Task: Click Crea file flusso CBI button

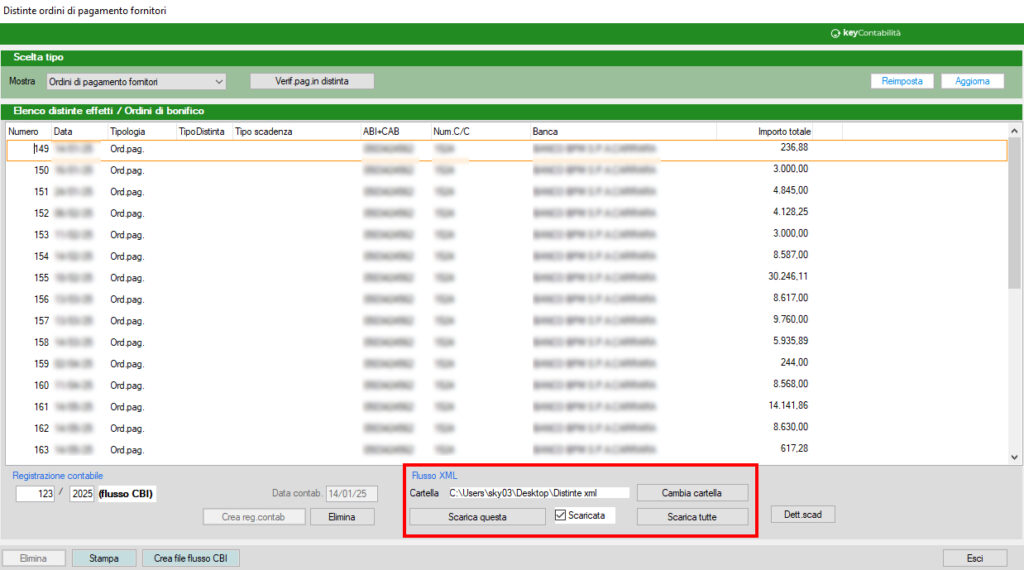Action: click(191, 558)
